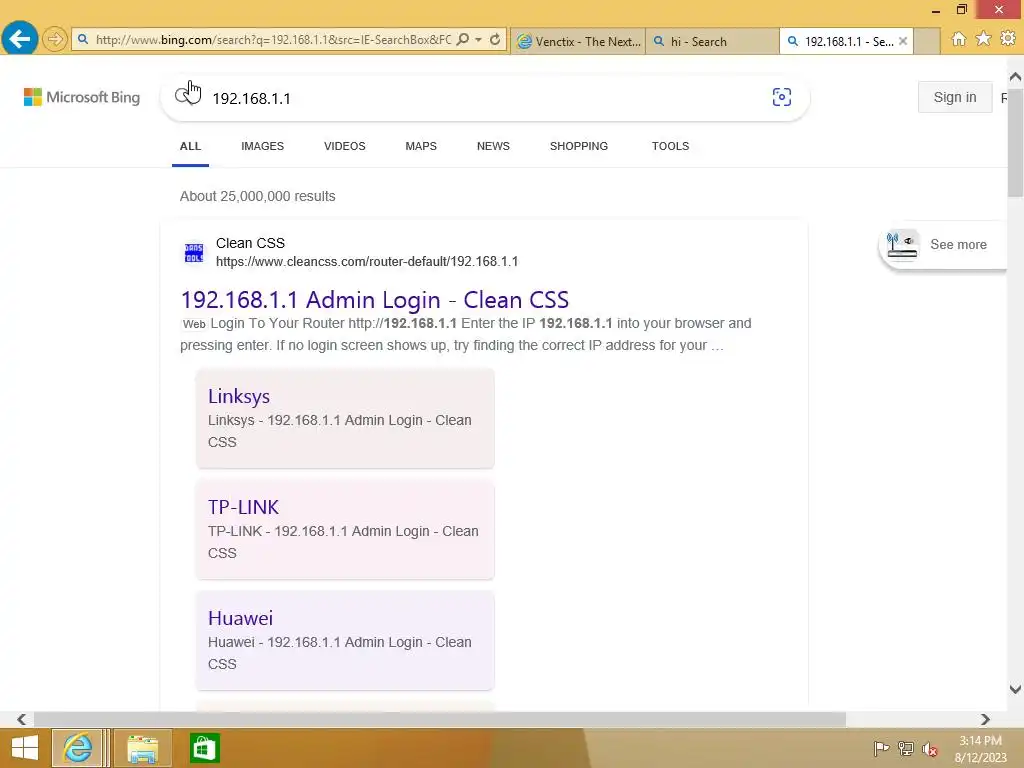This screenshot has width=1024, height=768.
Task: Switch to the Venctix browser tab
Action: pos(578,41)
